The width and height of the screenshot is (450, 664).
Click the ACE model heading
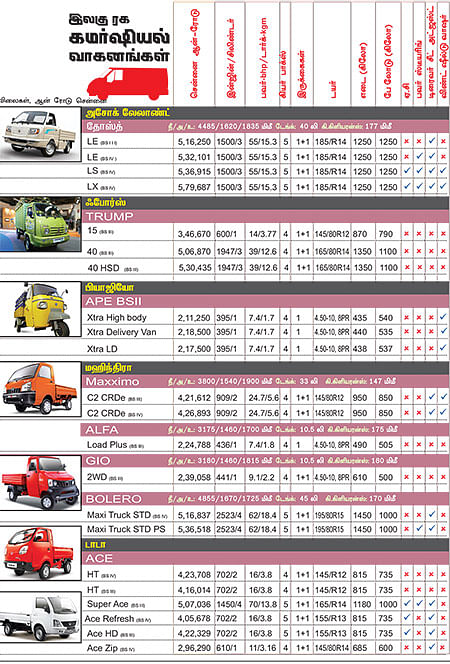click(99, 559)
